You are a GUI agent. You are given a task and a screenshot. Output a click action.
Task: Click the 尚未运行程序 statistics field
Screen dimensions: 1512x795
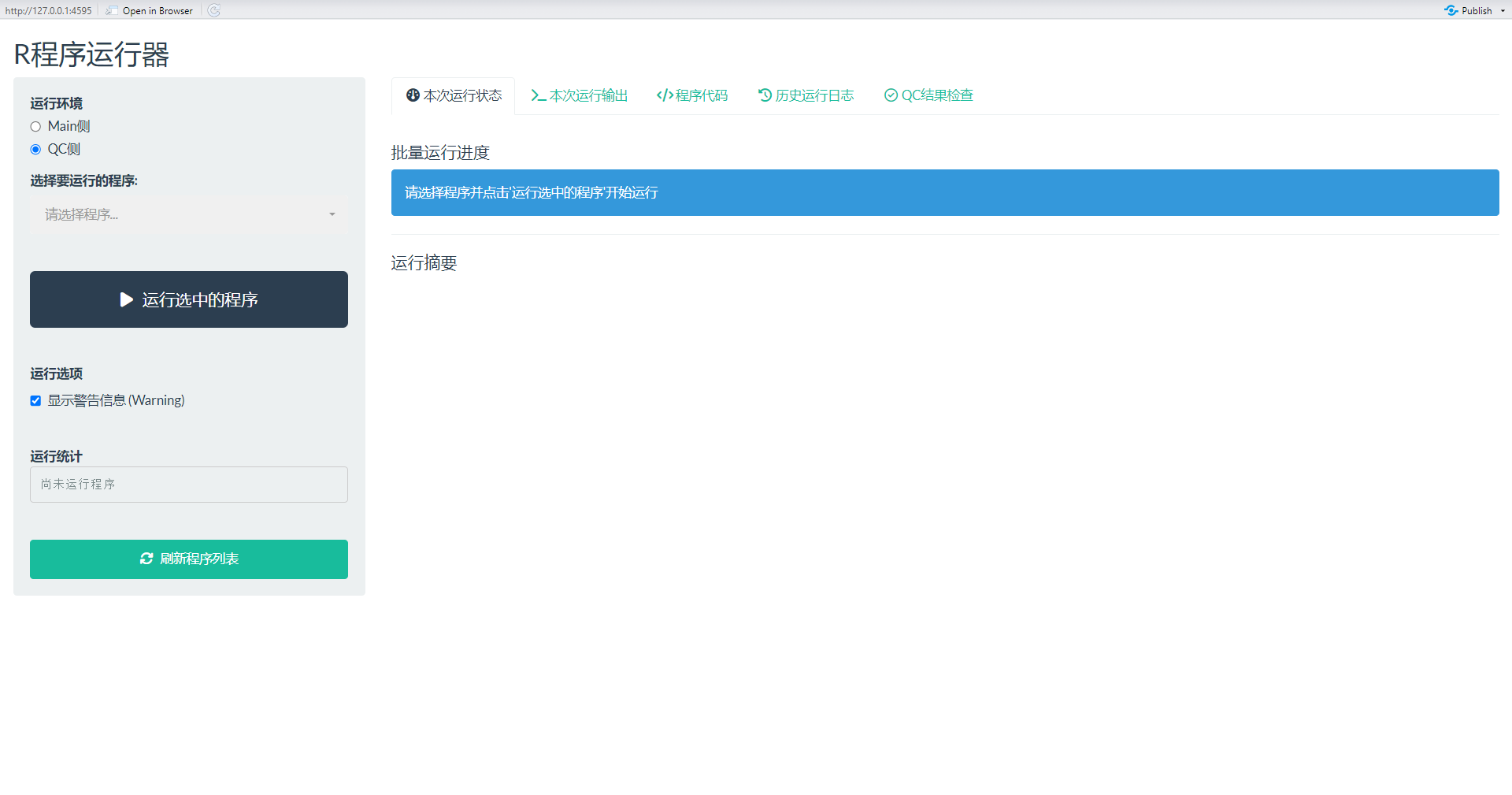(x=188, y=484)
